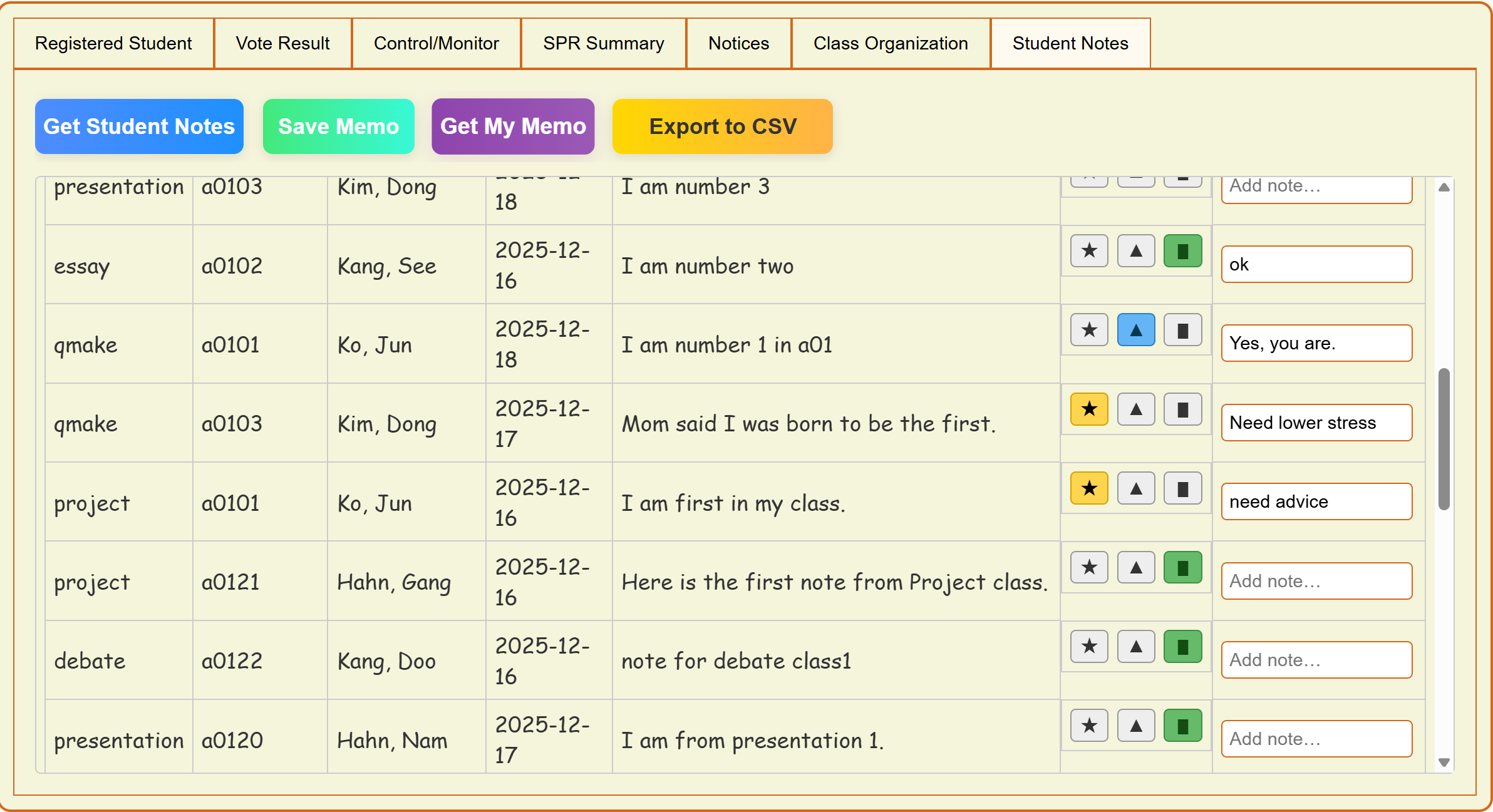This screenshot has width=1493, height=812.
Task: Toggle yellow star on project Ko, Jun row
Action: [x=1089, y=488]
